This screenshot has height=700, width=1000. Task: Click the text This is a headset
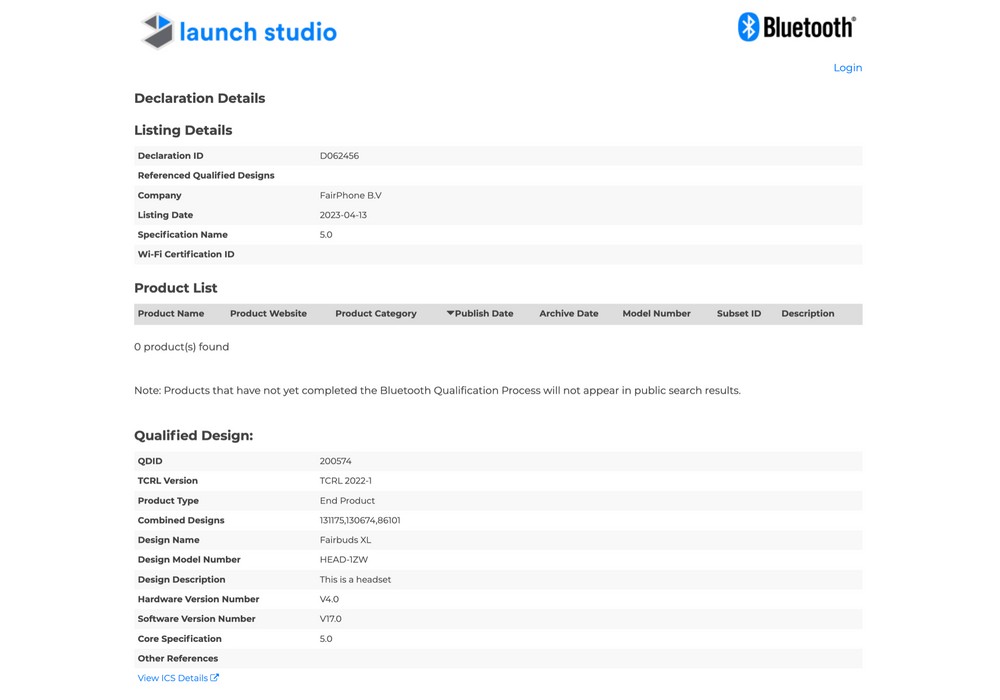click(x=355, y=580)
